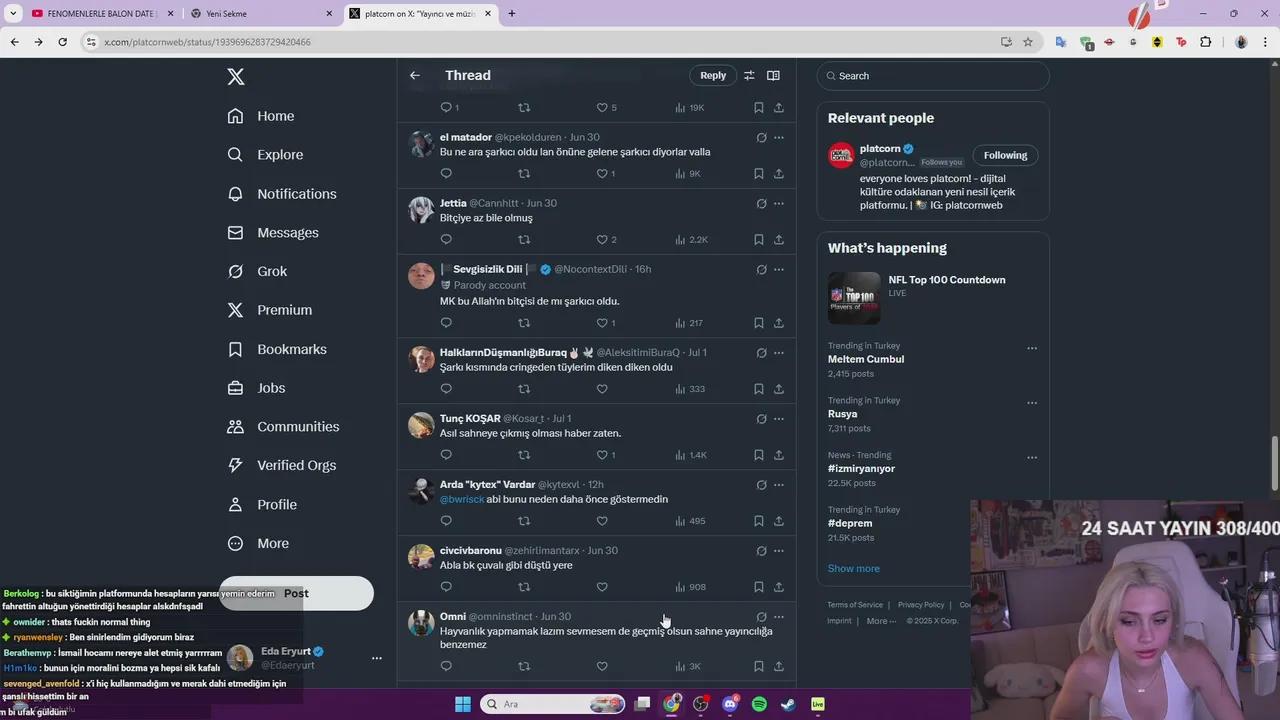Reply to Omni's comment

coord(446,667)
